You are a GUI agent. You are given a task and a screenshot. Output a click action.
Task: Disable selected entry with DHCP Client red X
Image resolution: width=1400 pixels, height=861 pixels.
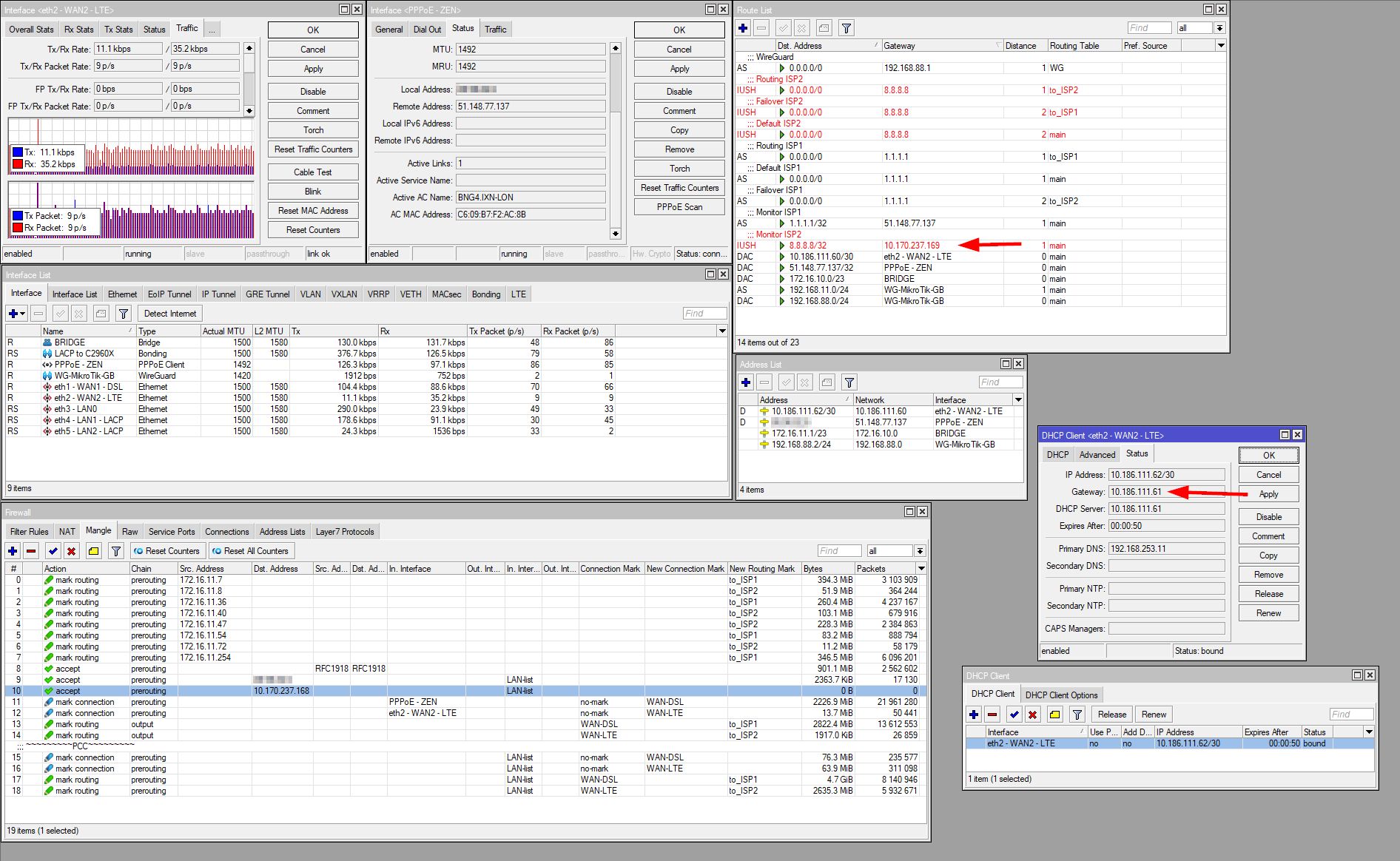coord(1033,715)
